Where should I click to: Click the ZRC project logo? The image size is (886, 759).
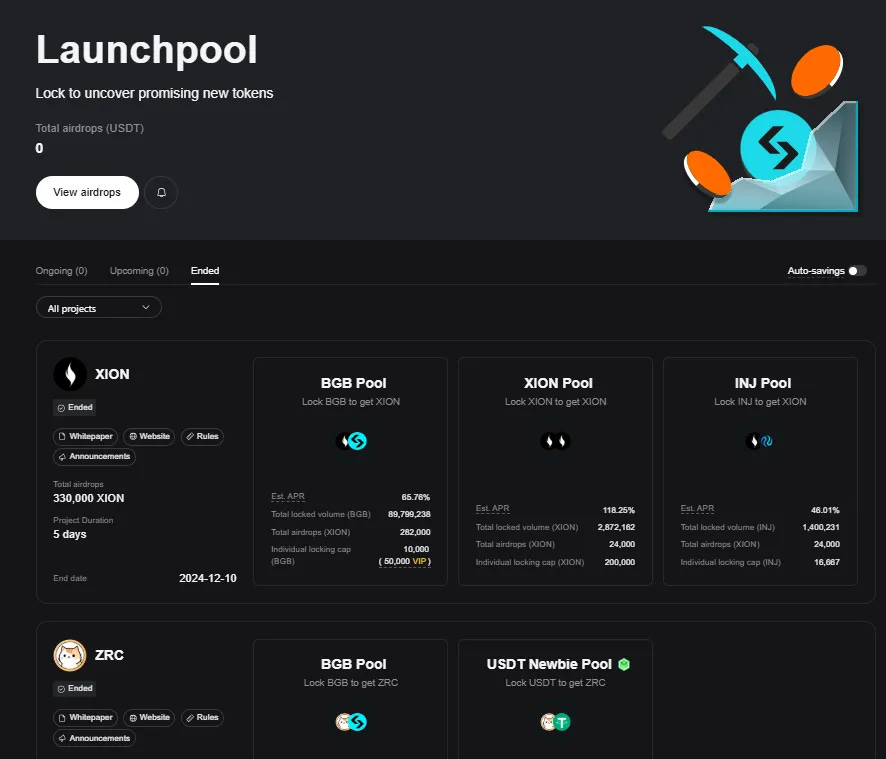[70, 655]
